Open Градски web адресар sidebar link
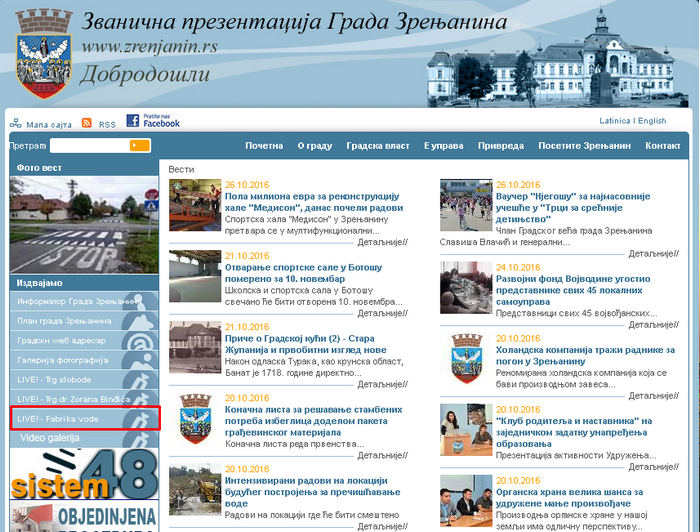This screenshot has width=700, height=532. tap(84, 341)
